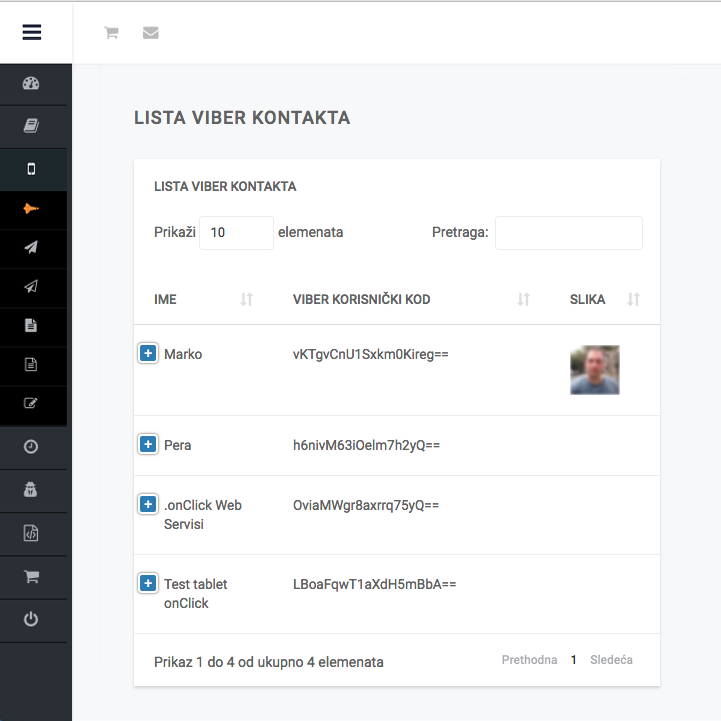This screenshot has height=721, width=721.
Task: Click the Pretraga search field
Action: point(568,233)
